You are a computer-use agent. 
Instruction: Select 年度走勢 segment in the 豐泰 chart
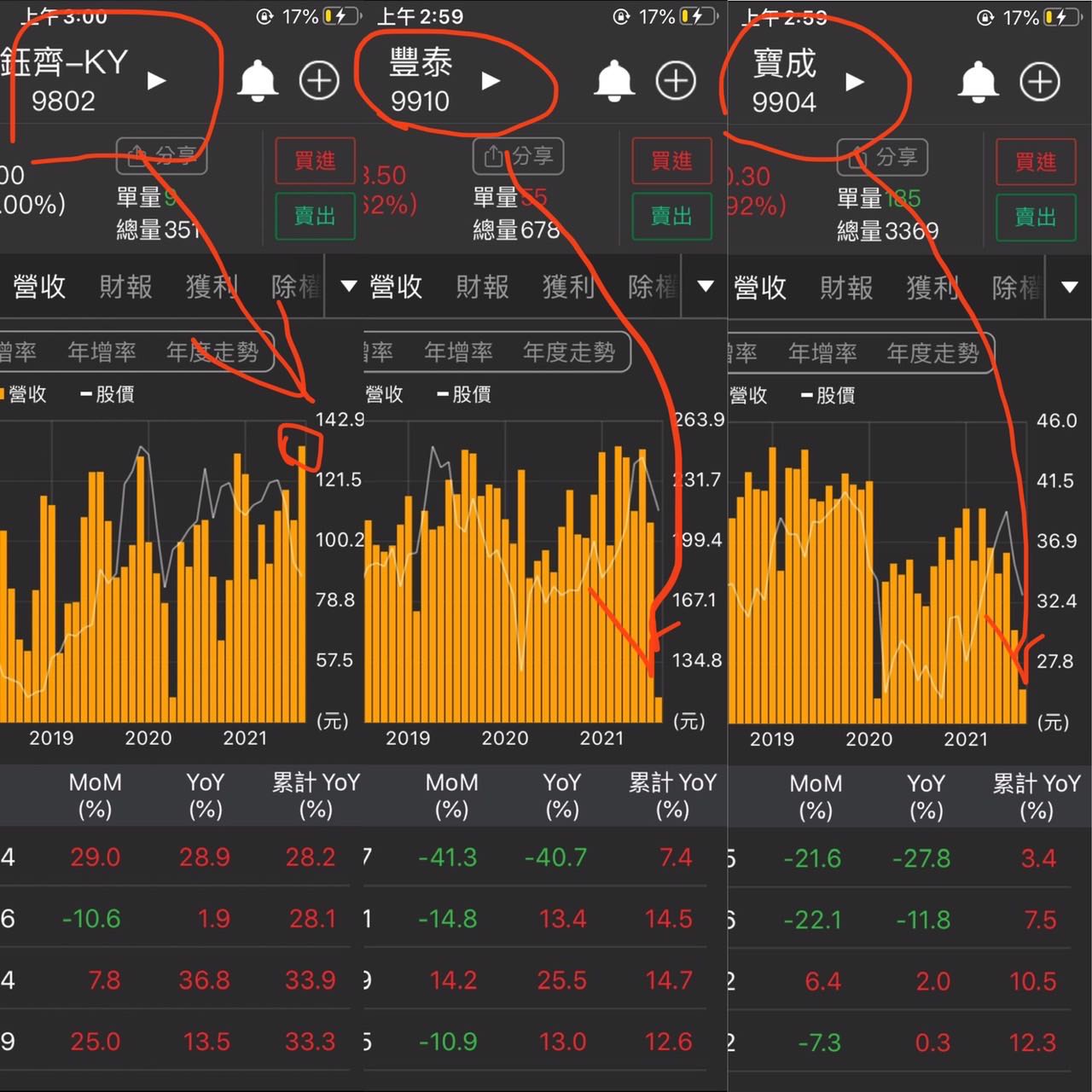point(568,351)
